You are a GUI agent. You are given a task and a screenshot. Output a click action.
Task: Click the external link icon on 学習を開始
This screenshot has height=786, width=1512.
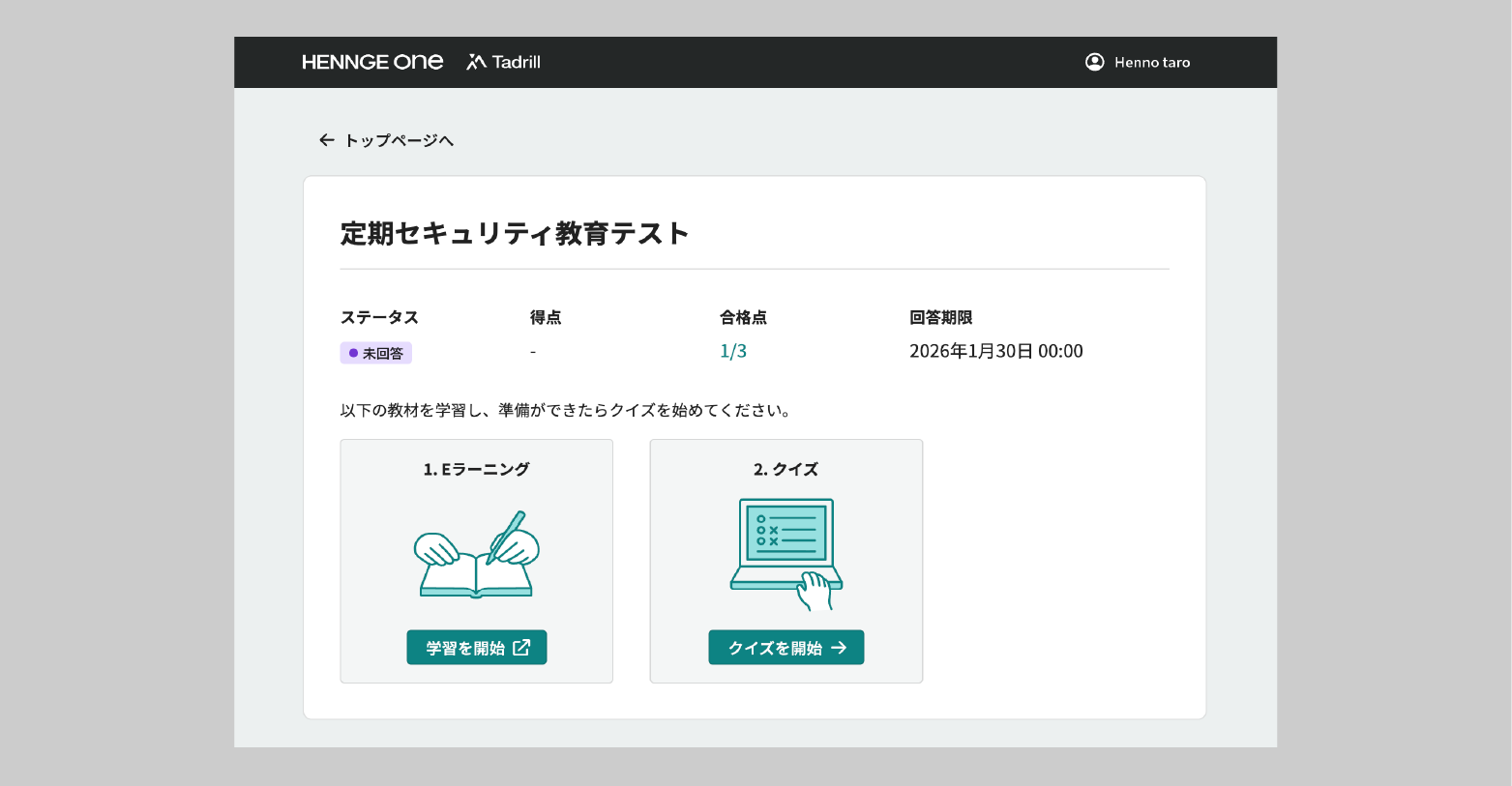coord(521,648)
